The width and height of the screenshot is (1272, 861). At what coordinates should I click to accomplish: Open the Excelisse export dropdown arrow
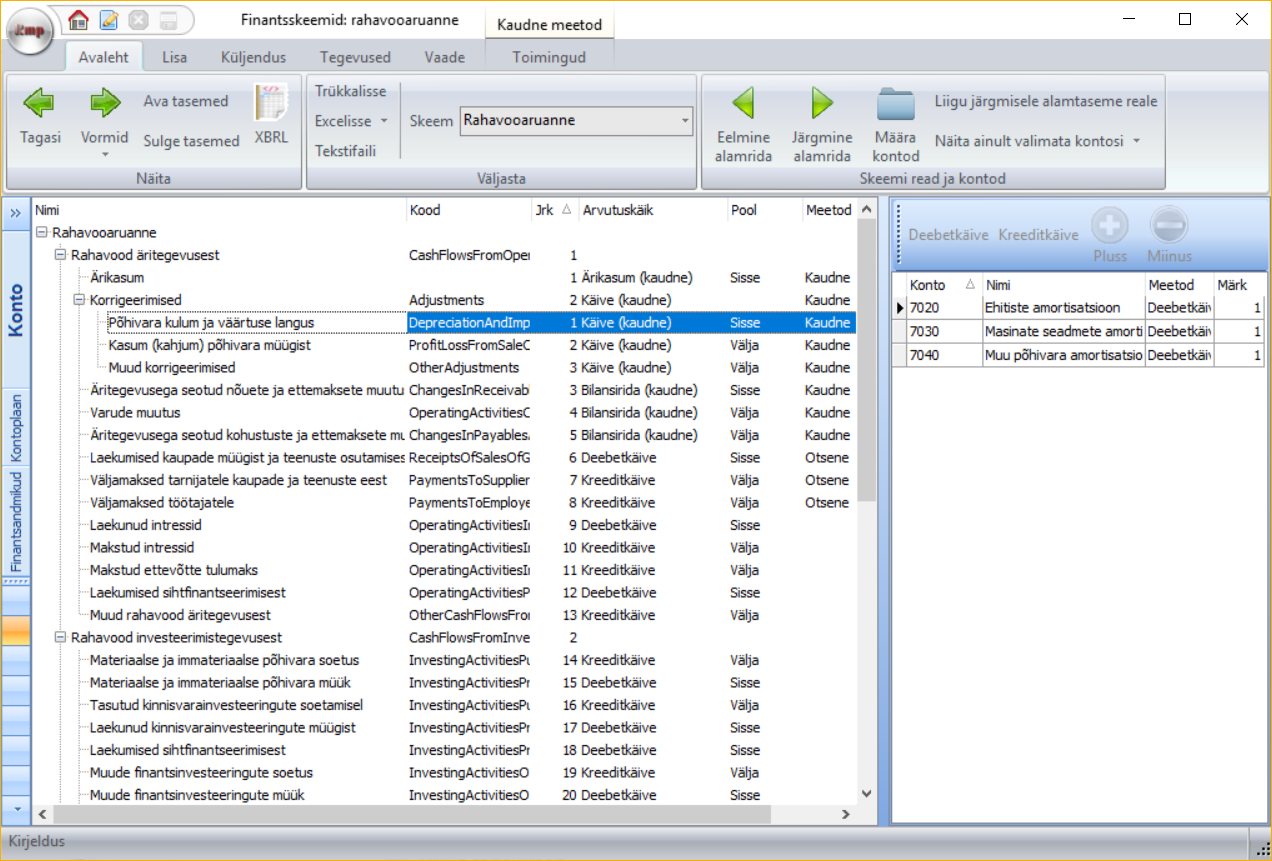(383, 121)
